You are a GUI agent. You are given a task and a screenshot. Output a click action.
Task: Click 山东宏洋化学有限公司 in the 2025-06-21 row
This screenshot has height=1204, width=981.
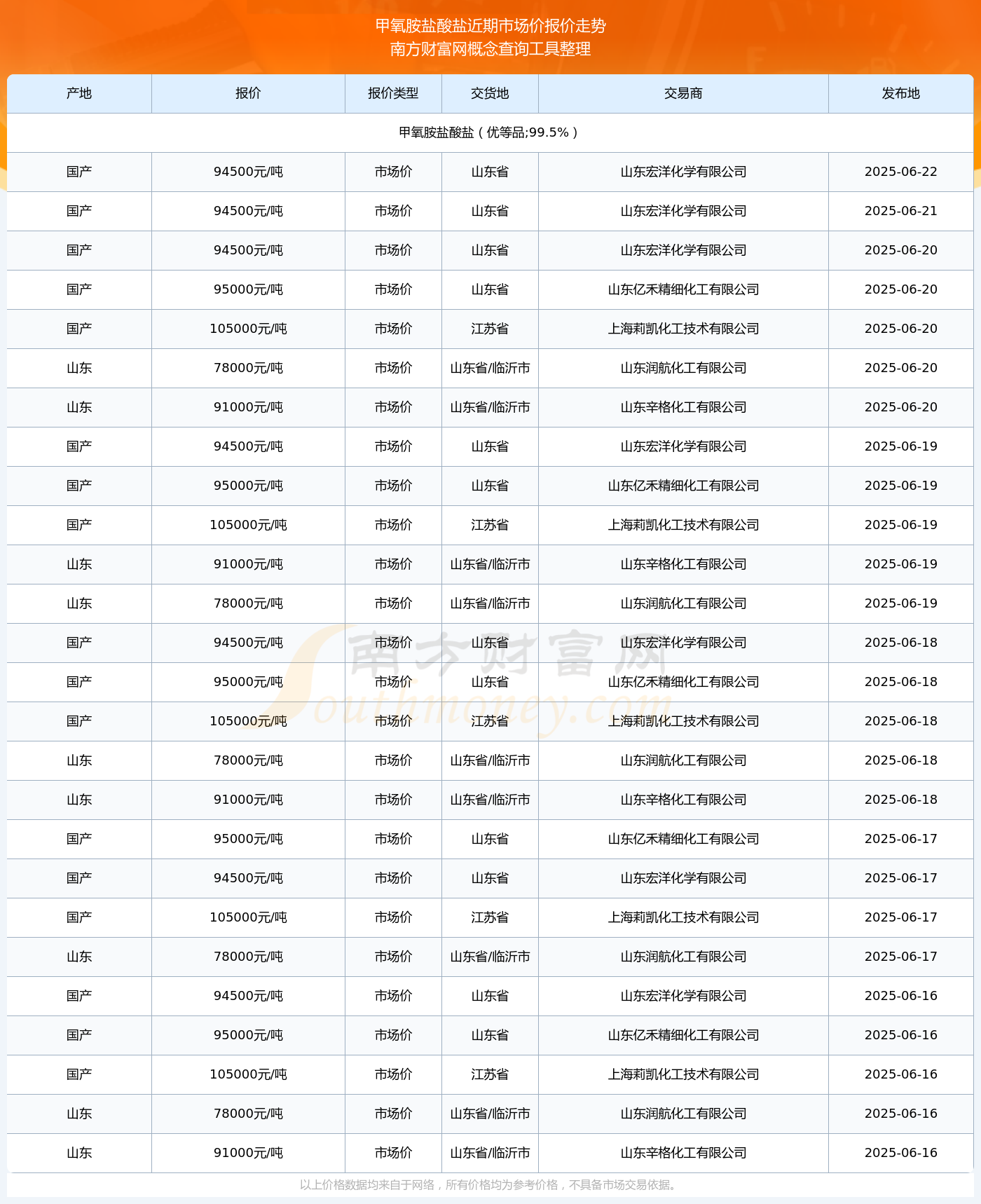[683, 211]
